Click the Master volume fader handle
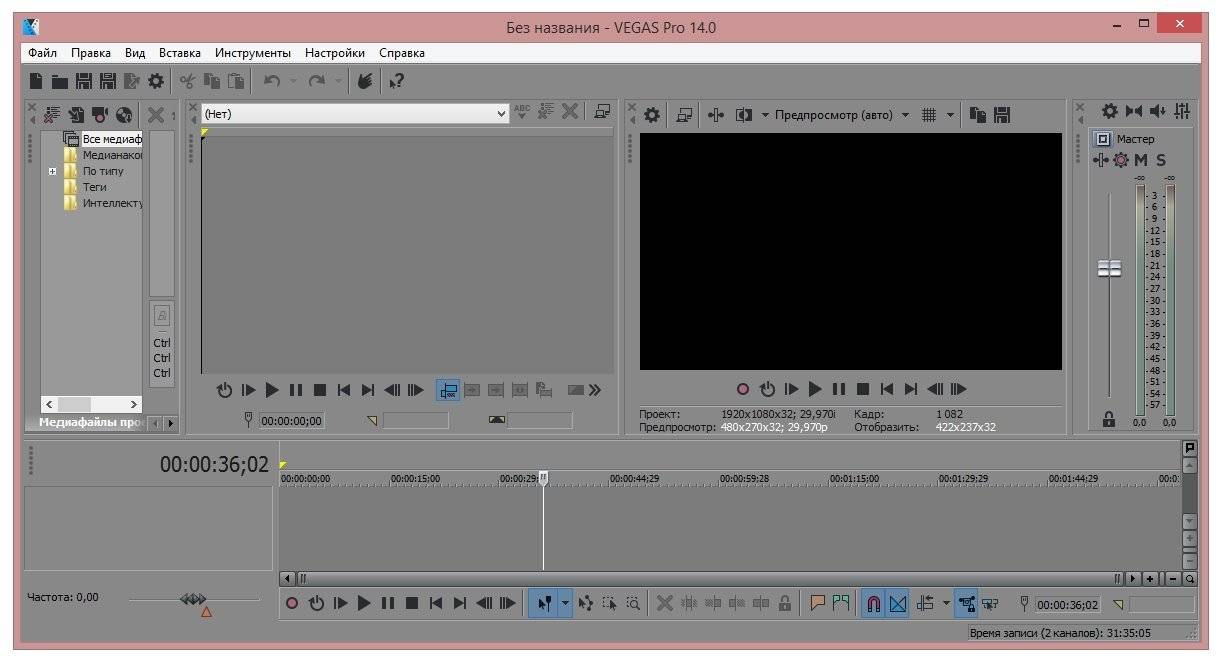This screenshot has height=669, width=1226. (1109, 268)
